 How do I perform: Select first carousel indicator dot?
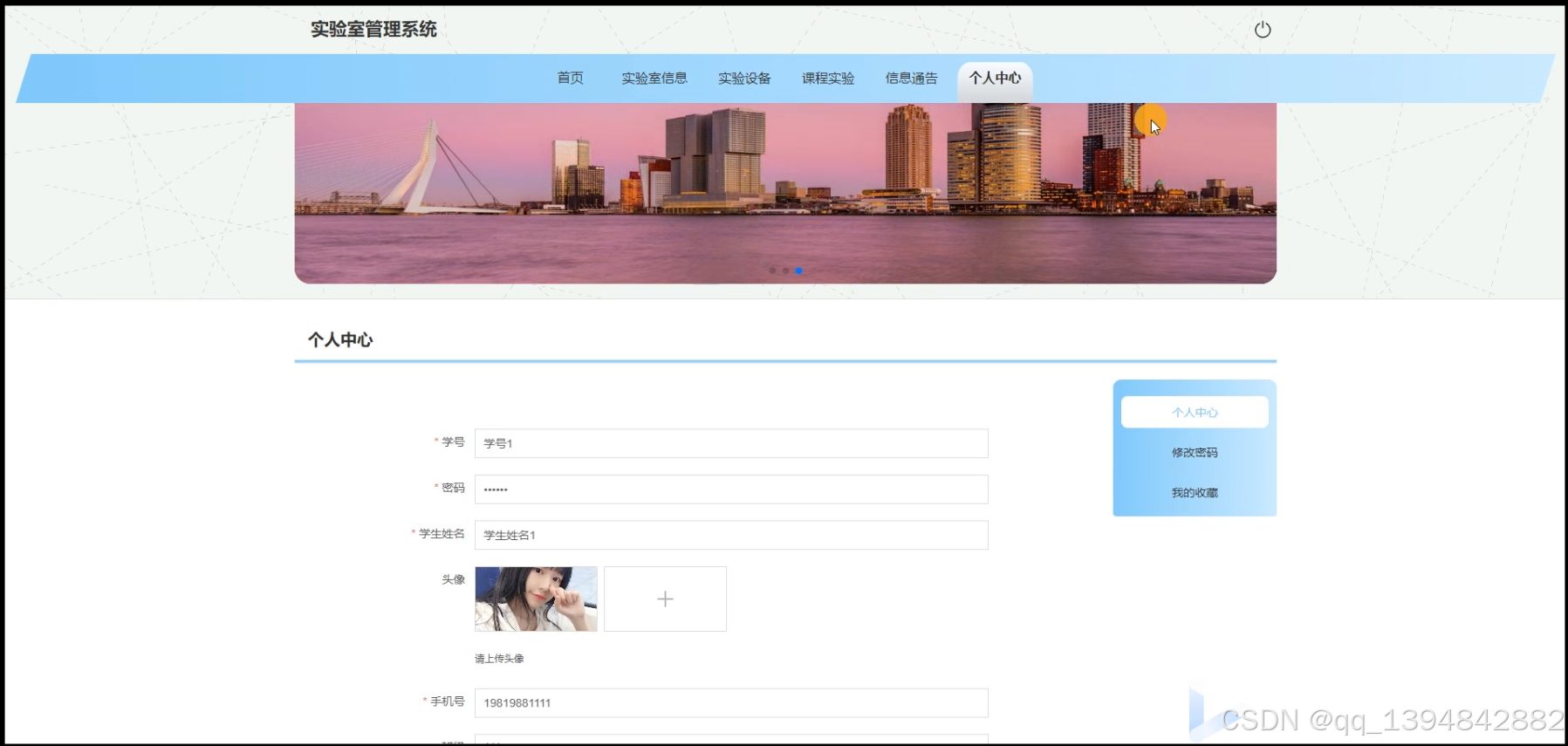click(772, 270)
